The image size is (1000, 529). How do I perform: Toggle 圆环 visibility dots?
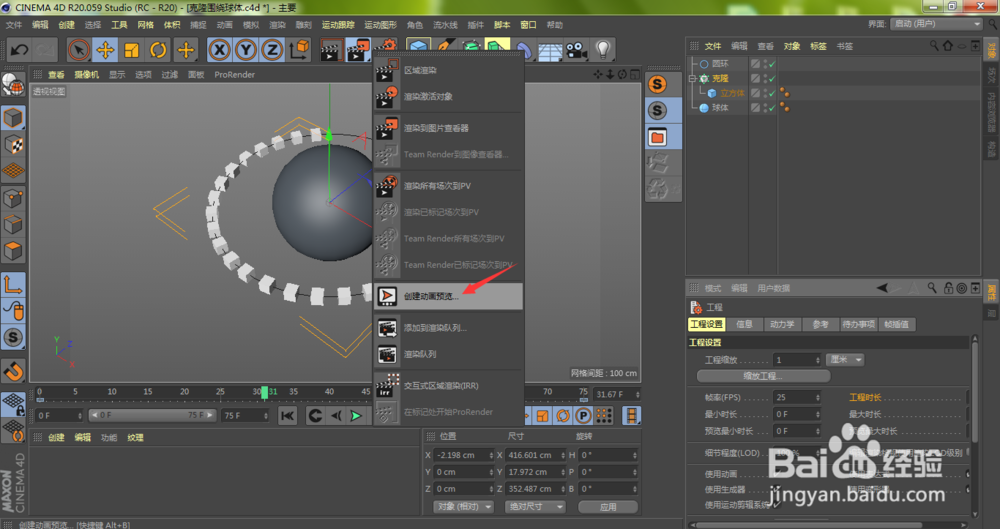click(765, 64)
